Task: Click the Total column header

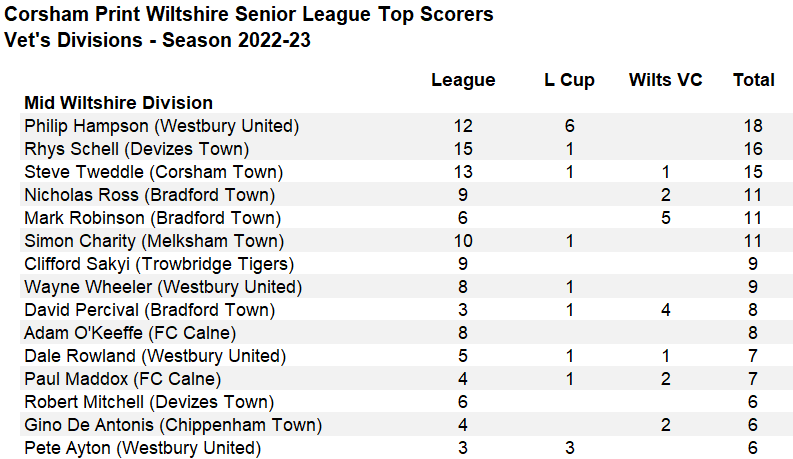Action: pyautogui.click(x=754, y=80)
